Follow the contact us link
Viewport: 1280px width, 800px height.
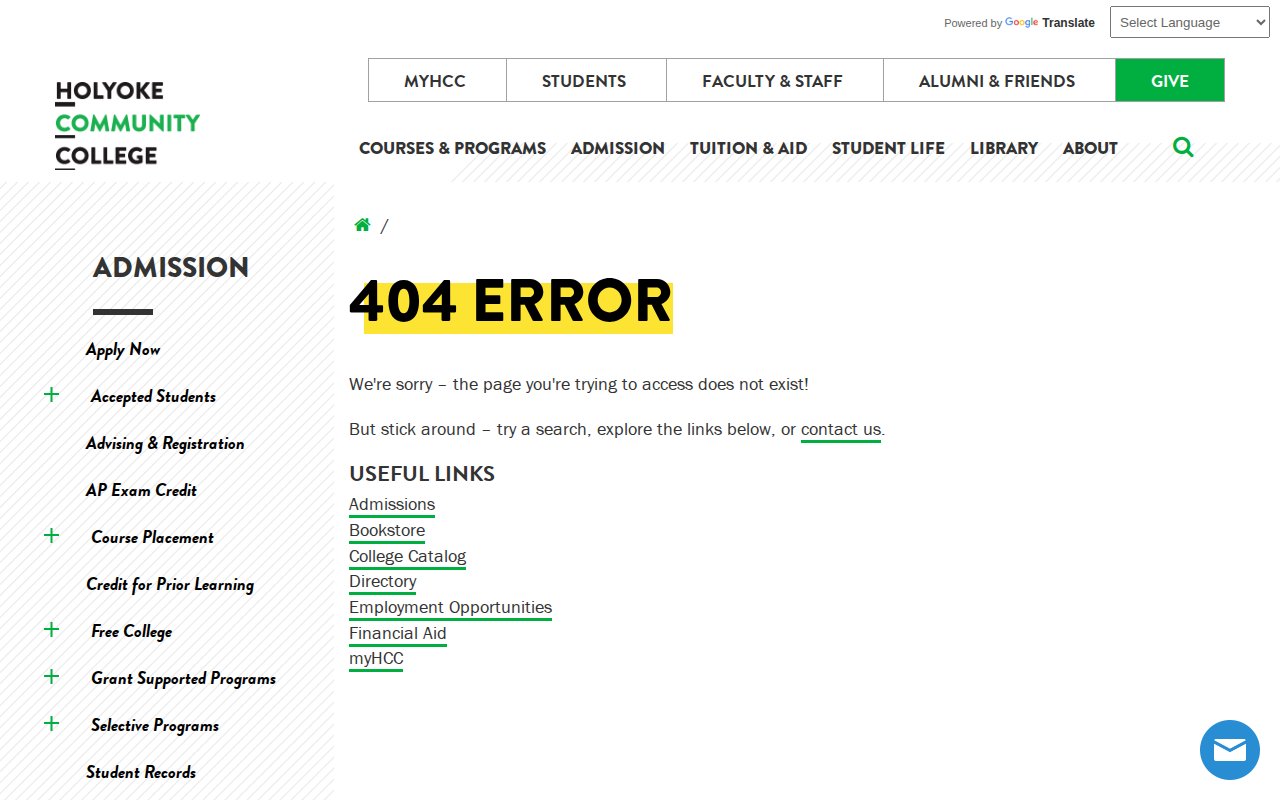coord(840,430)
